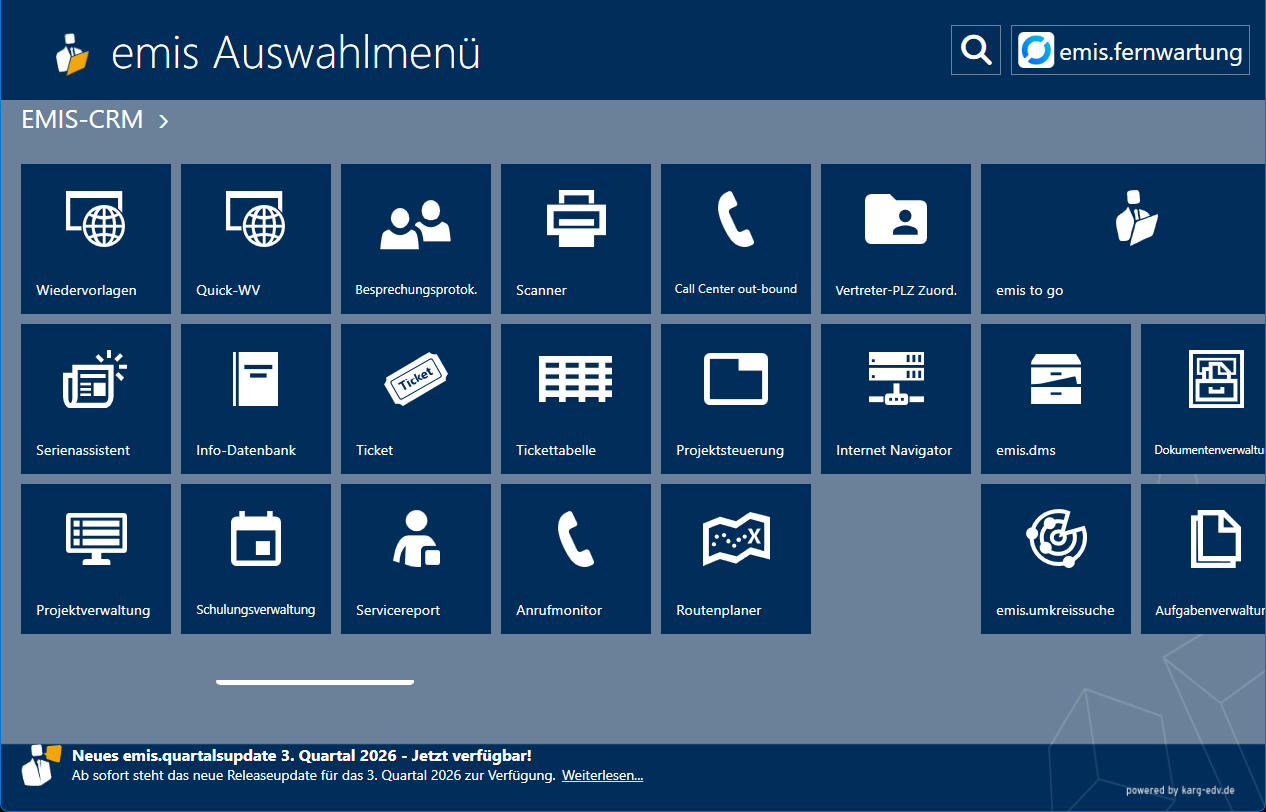Open the emis to go tile
The width and height of the screenshot is (1266, 812).
point(1123,239)
